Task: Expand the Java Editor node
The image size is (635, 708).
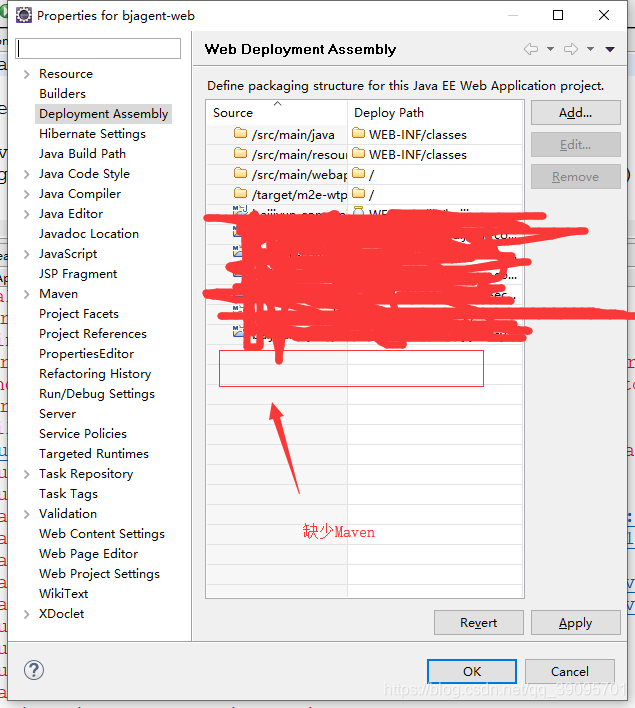Action: click(27, 214)
